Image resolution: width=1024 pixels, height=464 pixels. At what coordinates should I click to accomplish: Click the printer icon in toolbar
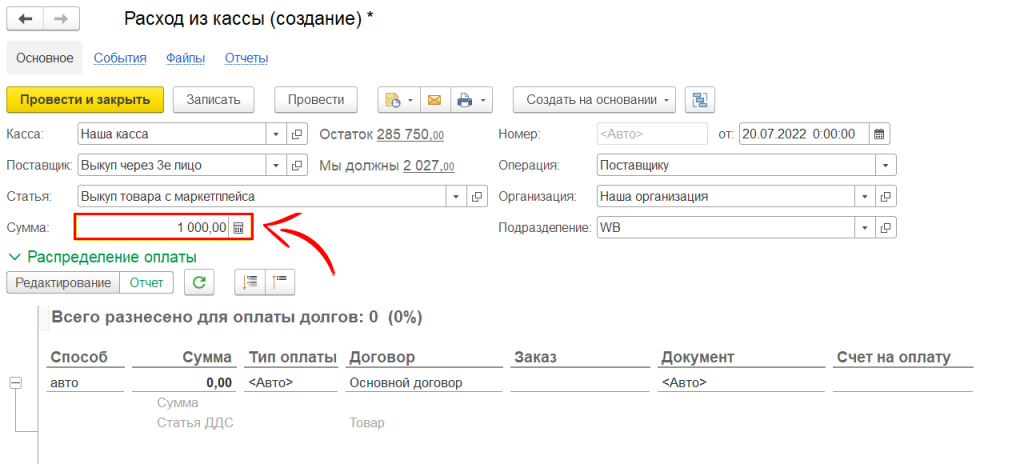coord(464,100)
